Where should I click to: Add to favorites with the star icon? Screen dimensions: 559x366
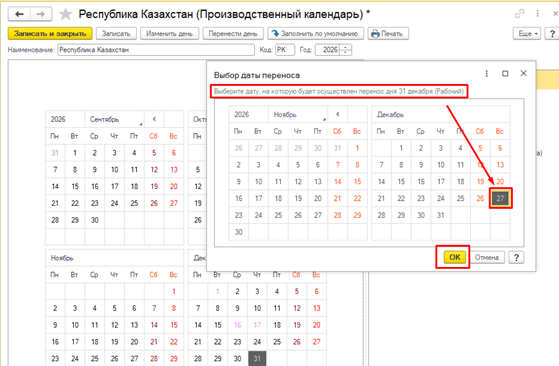tap(65, 14)
